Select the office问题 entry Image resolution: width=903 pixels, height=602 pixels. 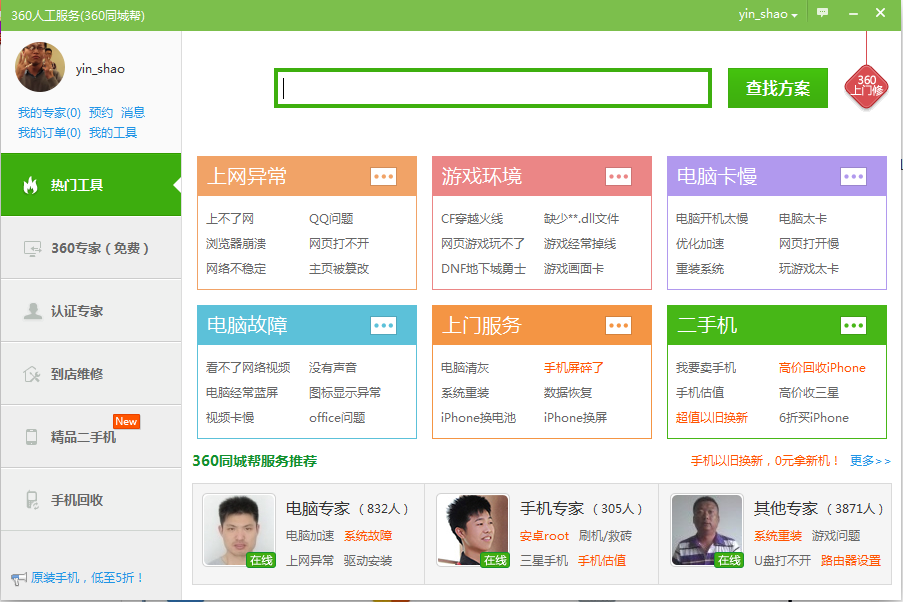337,418
